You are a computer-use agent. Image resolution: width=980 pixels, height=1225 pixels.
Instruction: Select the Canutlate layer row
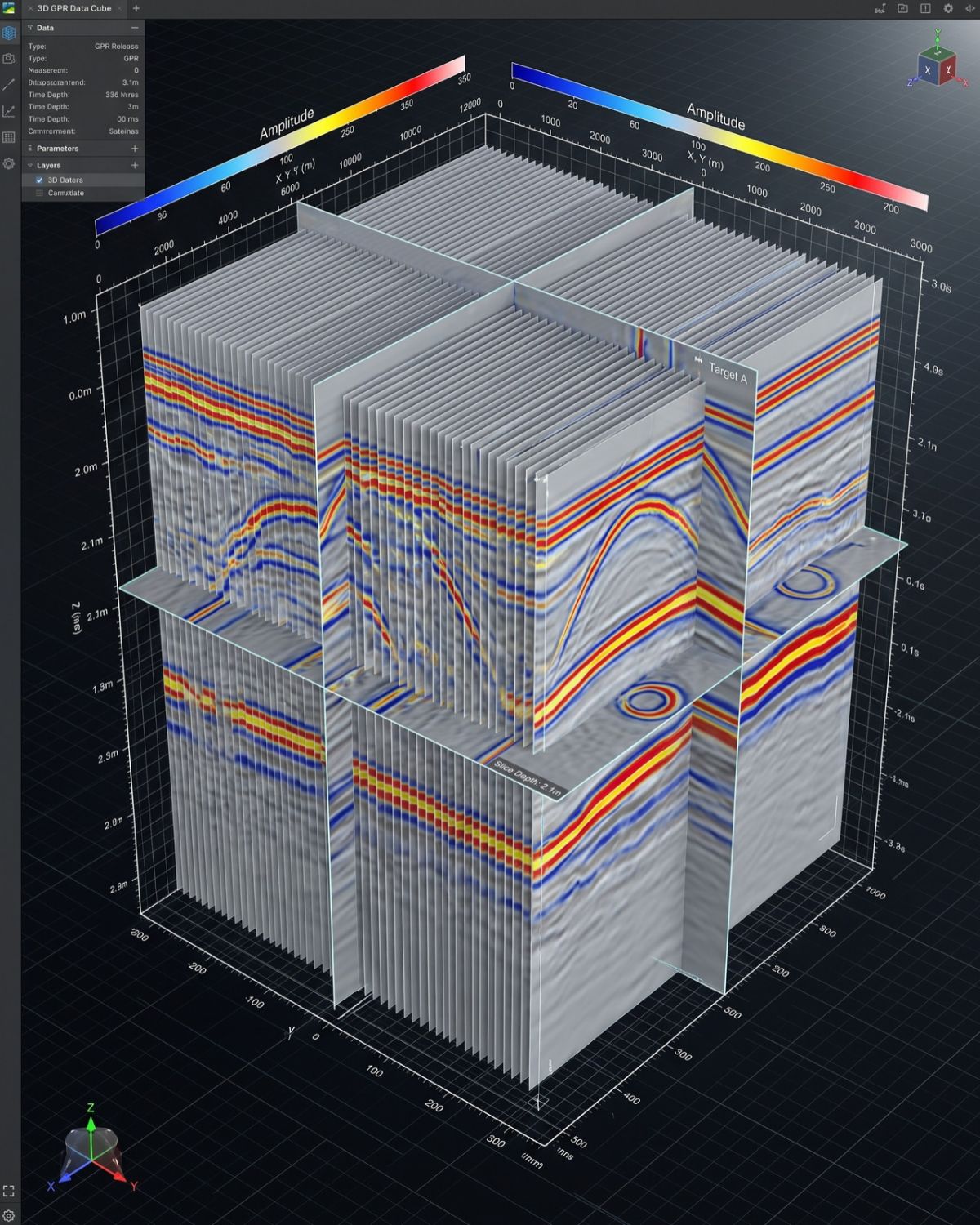(82, 193)
